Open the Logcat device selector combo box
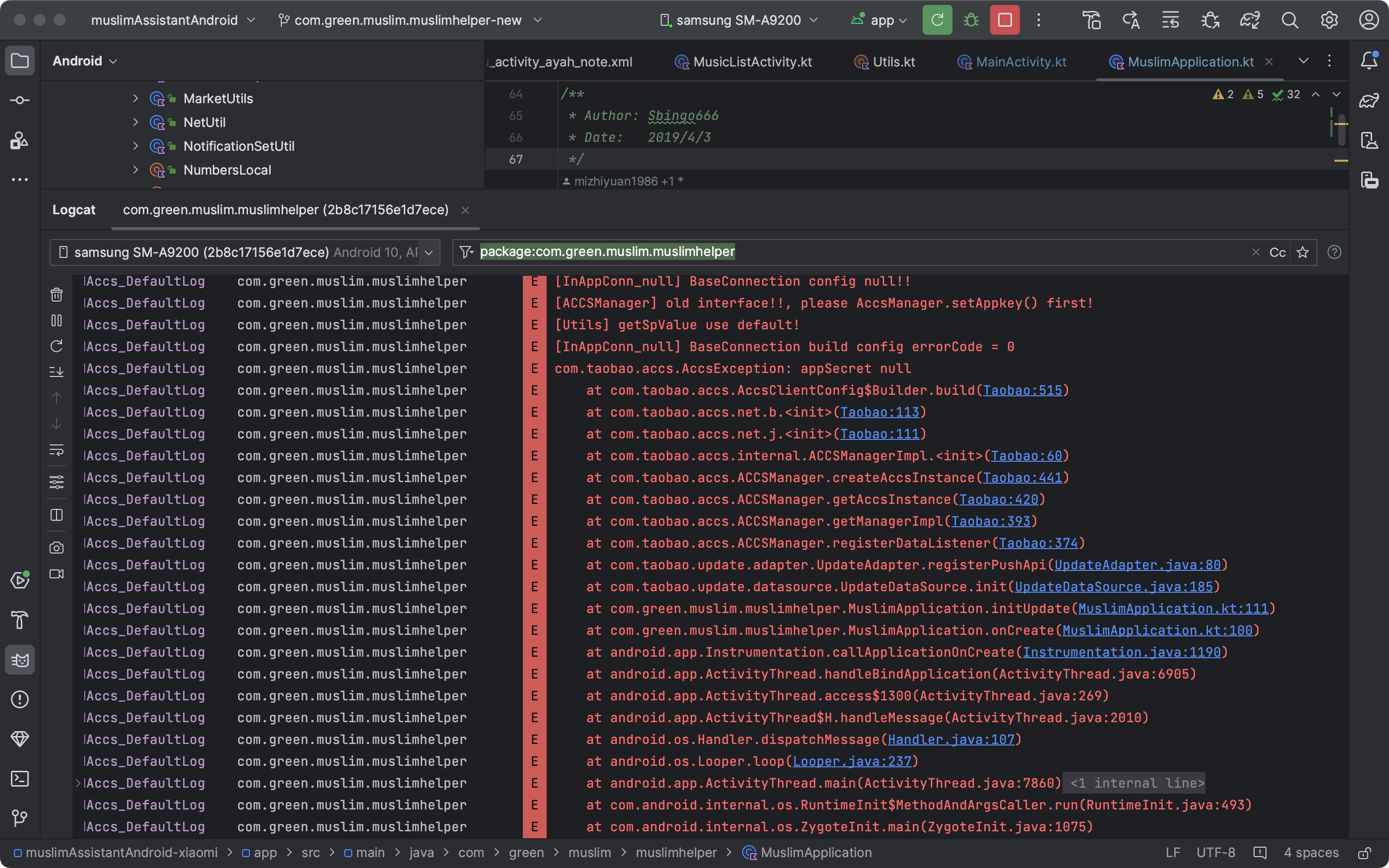 245,252
